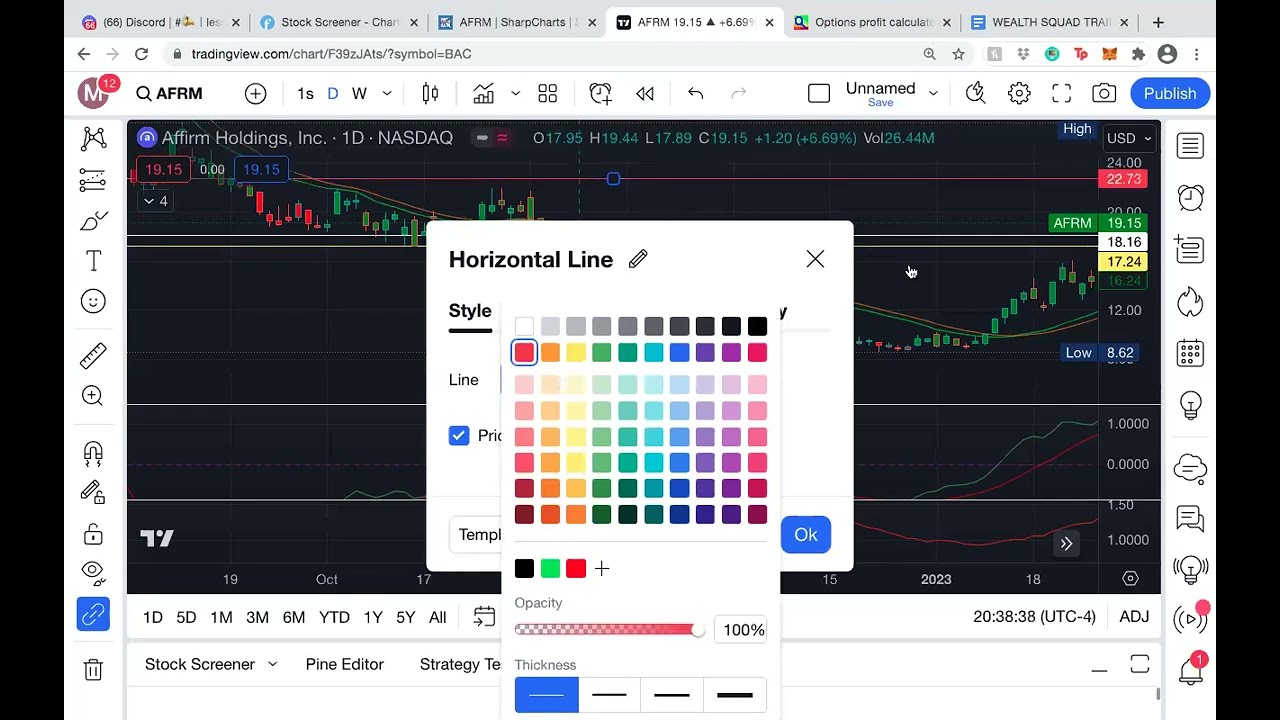
Task: Click the Publish button
Action: (x=1170, y=93)
